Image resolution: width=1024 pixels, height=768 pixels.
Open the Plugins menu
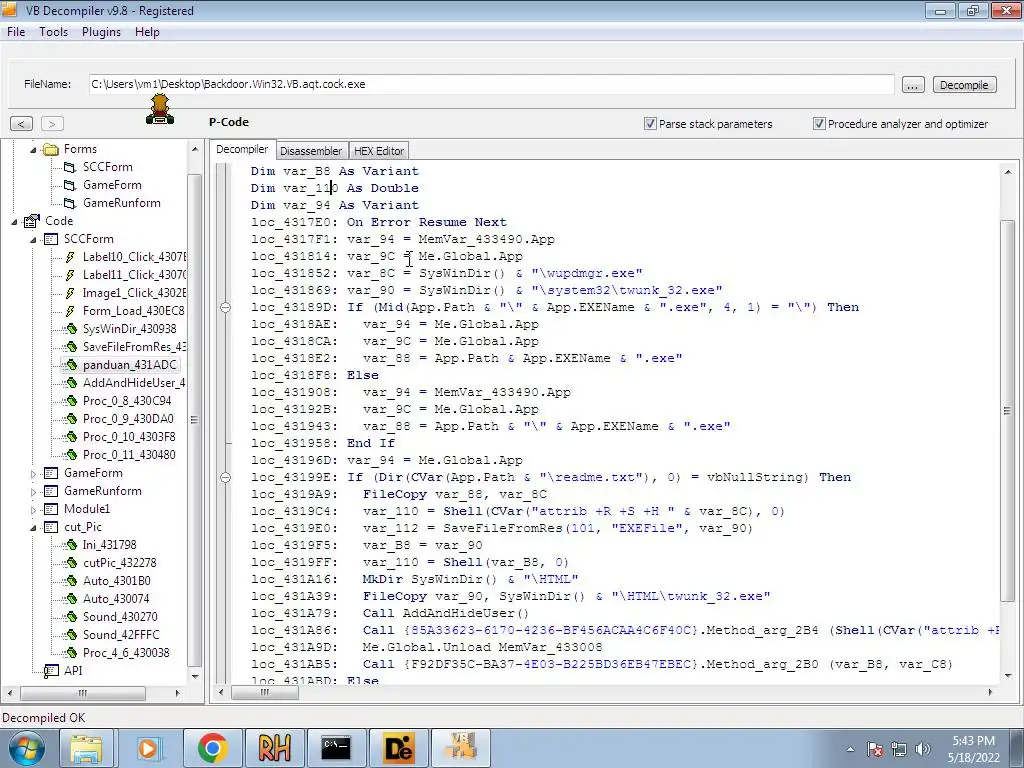pyautogui.click(x=101, y=32)
